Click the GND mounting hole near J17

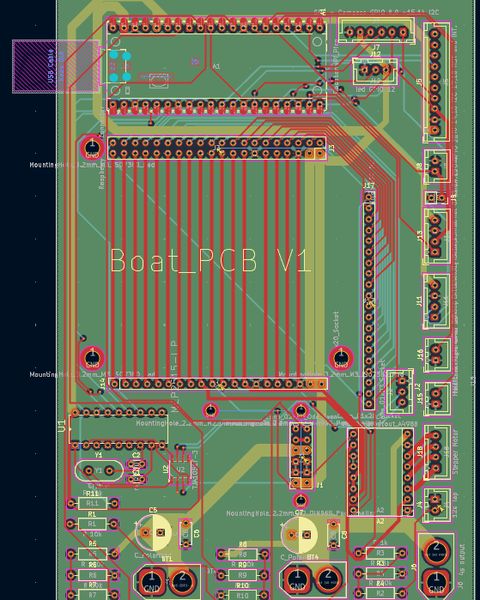point(341,358)
